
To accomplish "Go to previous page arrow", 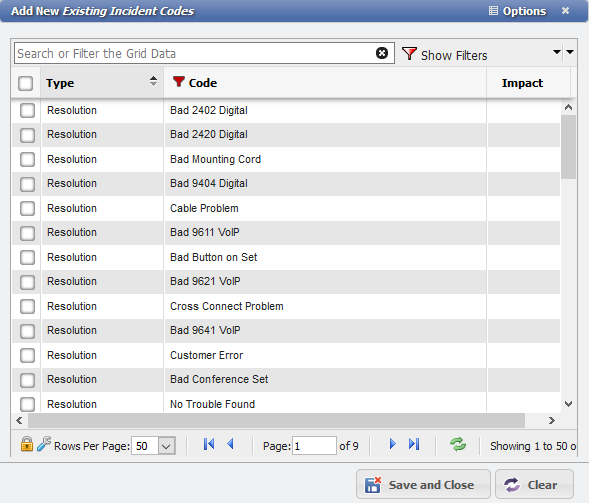I will (231, 444).
